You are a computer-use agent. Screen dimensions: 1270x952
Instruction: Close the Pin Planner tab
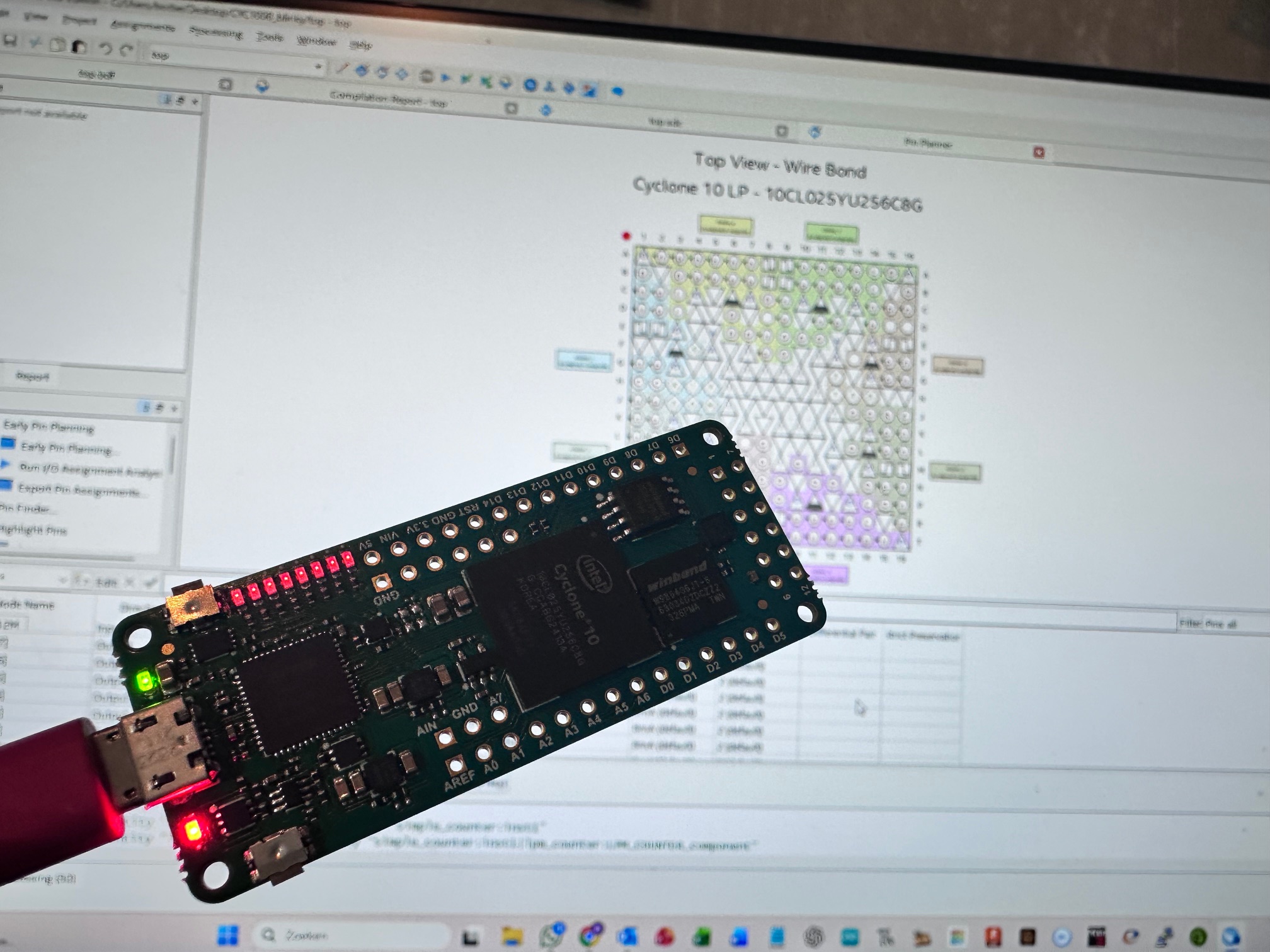click(x=1039, y=152)
